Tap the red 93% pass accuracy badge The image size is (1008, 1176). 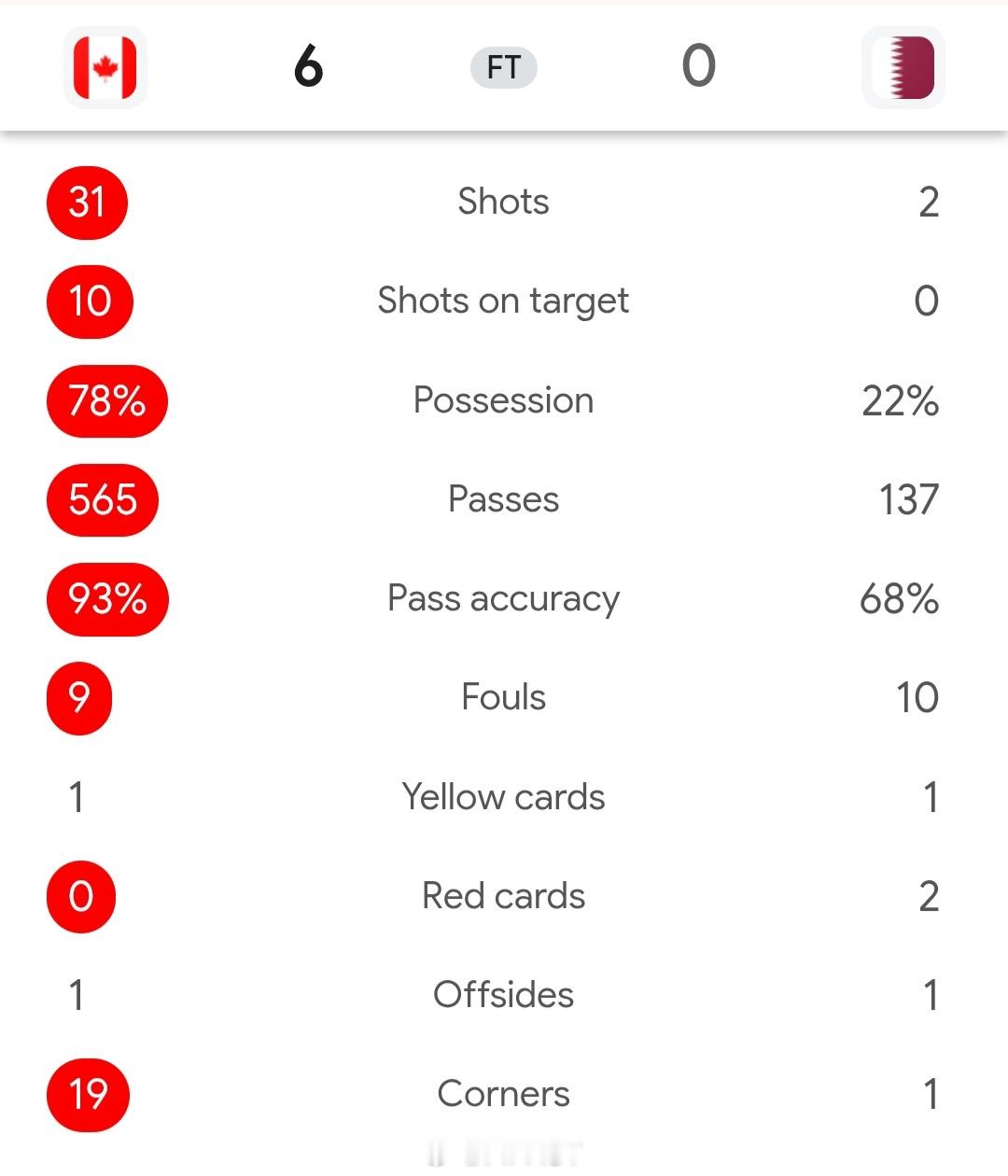click(x=107, y=599)
